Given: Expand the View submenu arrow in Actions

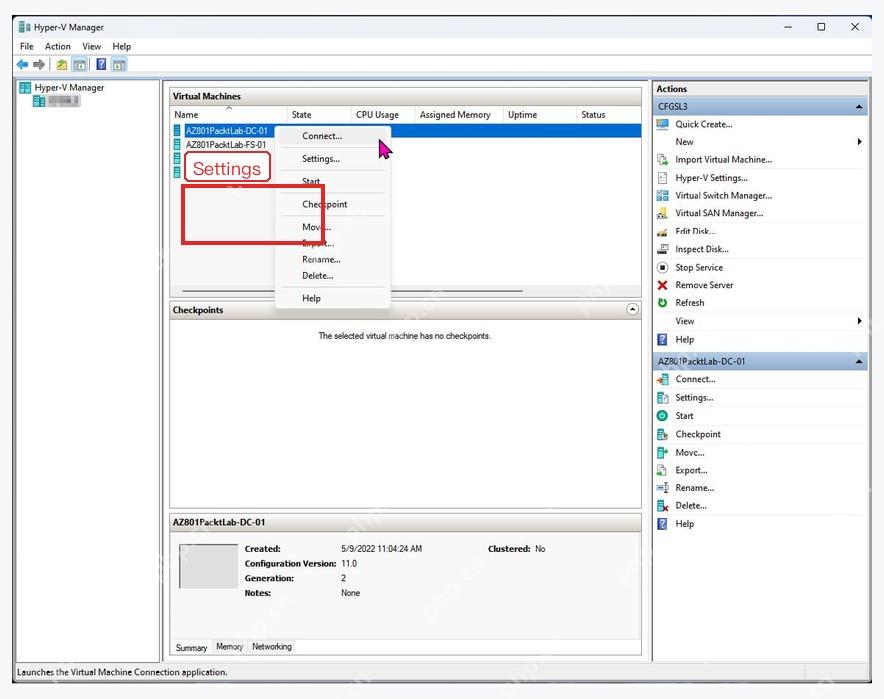Looking at the screenshot, I should point(859,321).
